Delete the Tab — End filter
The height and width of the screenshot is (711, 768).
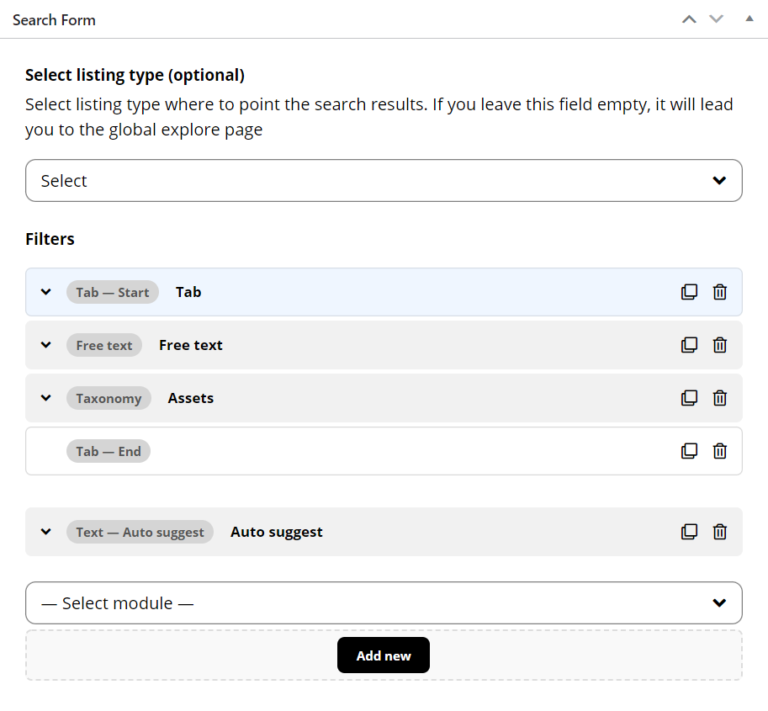(719, 451)
